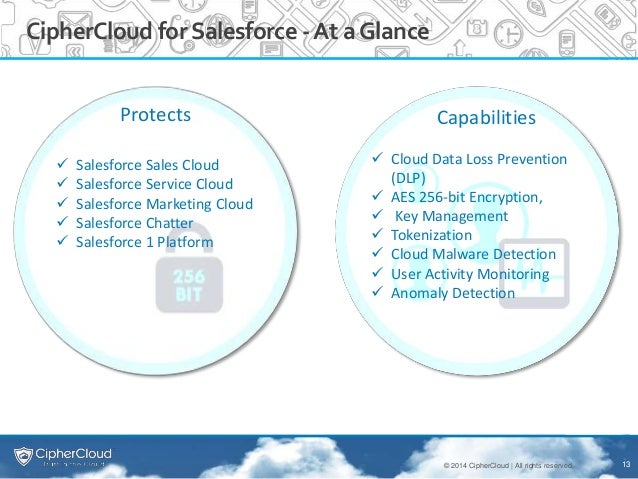638x479 pixels.
Task: Select 'Salesforce 1 Platform' text
Action: point(144,242)
